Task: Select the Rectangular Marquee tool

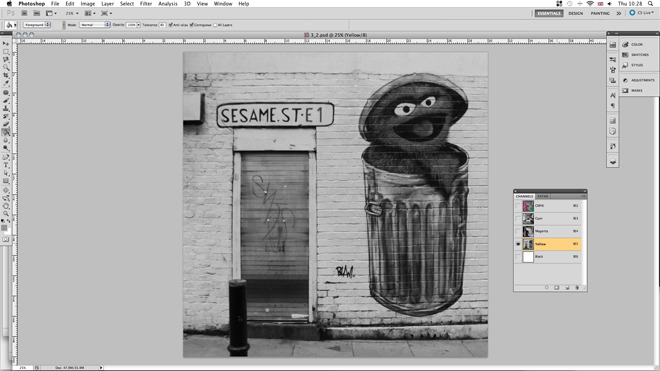Action: tap(6, 51)
